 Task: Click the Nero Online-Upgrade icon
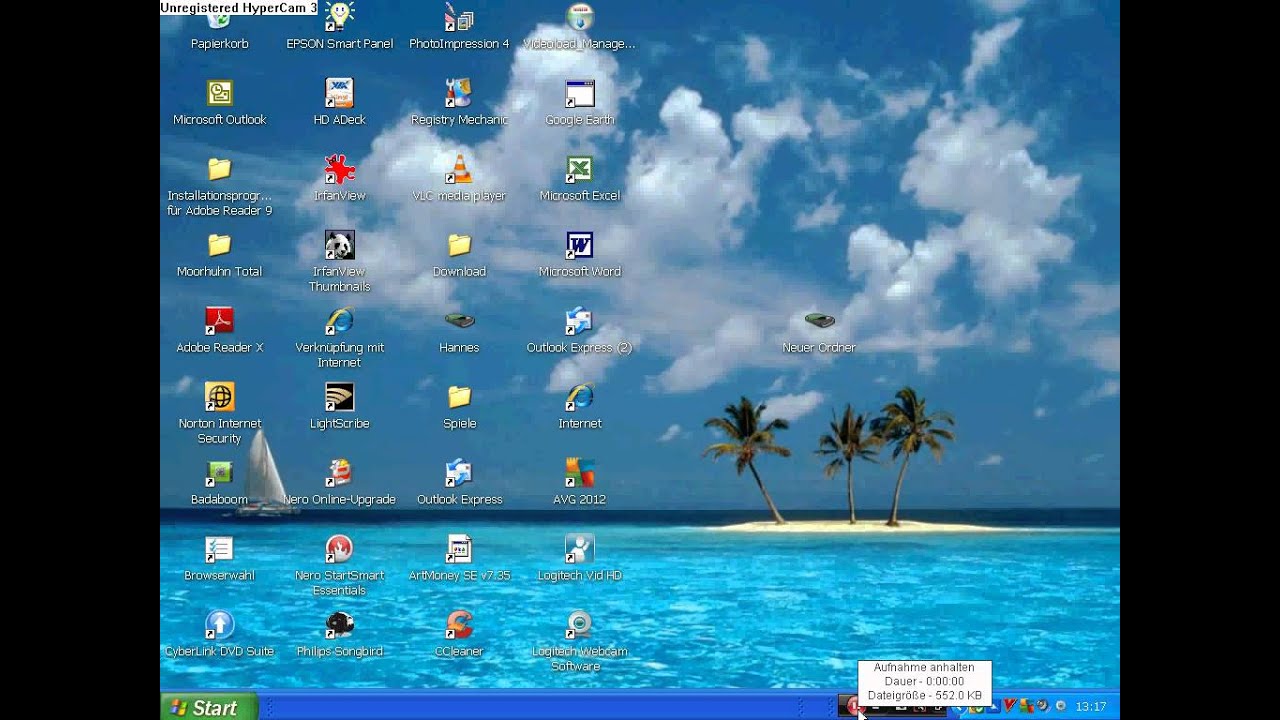[339, 473]
